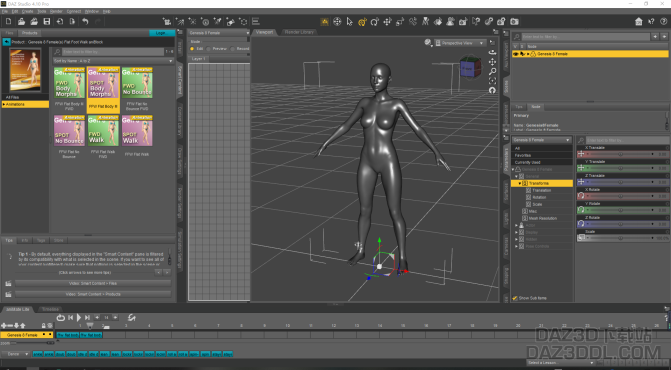Viewport: 671px width, 370px height.
Task: Toggle the lock icon in aniMate panel
Action: click(43, 326)
